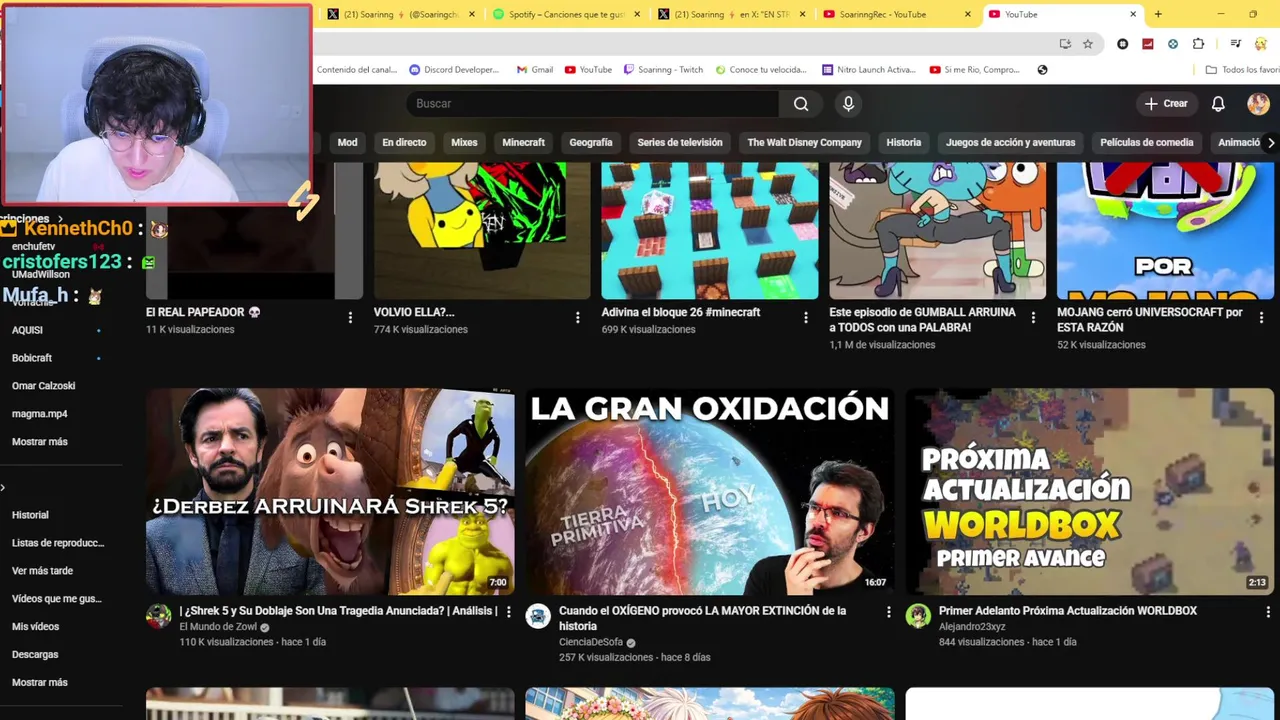This screenshot has width=1280, height=720.
Task: Select the Mod filter chip
Action: [347, 142]
